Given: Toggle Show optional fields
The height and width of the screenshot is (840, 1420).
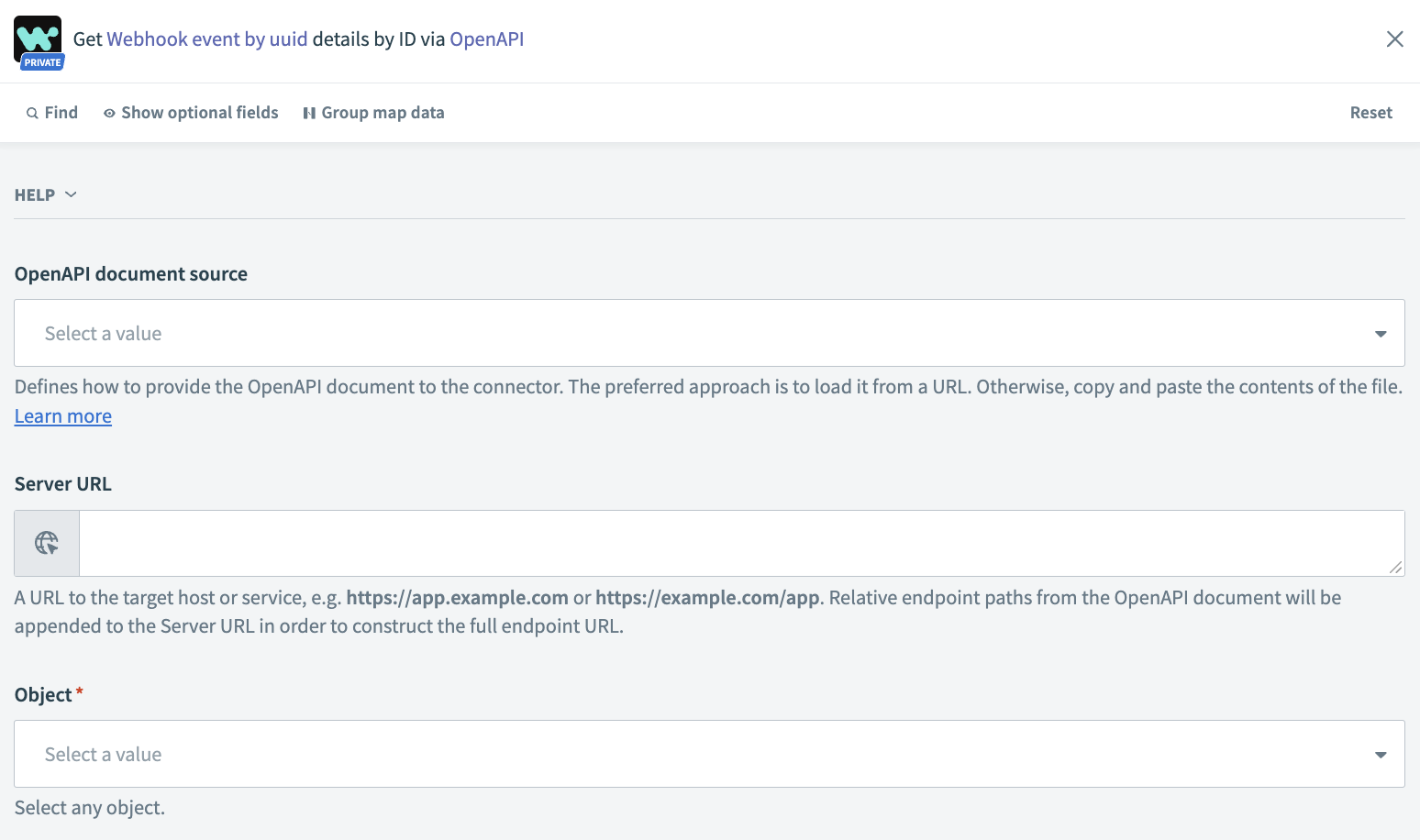Looking at the screenshot, I should 191,113.
